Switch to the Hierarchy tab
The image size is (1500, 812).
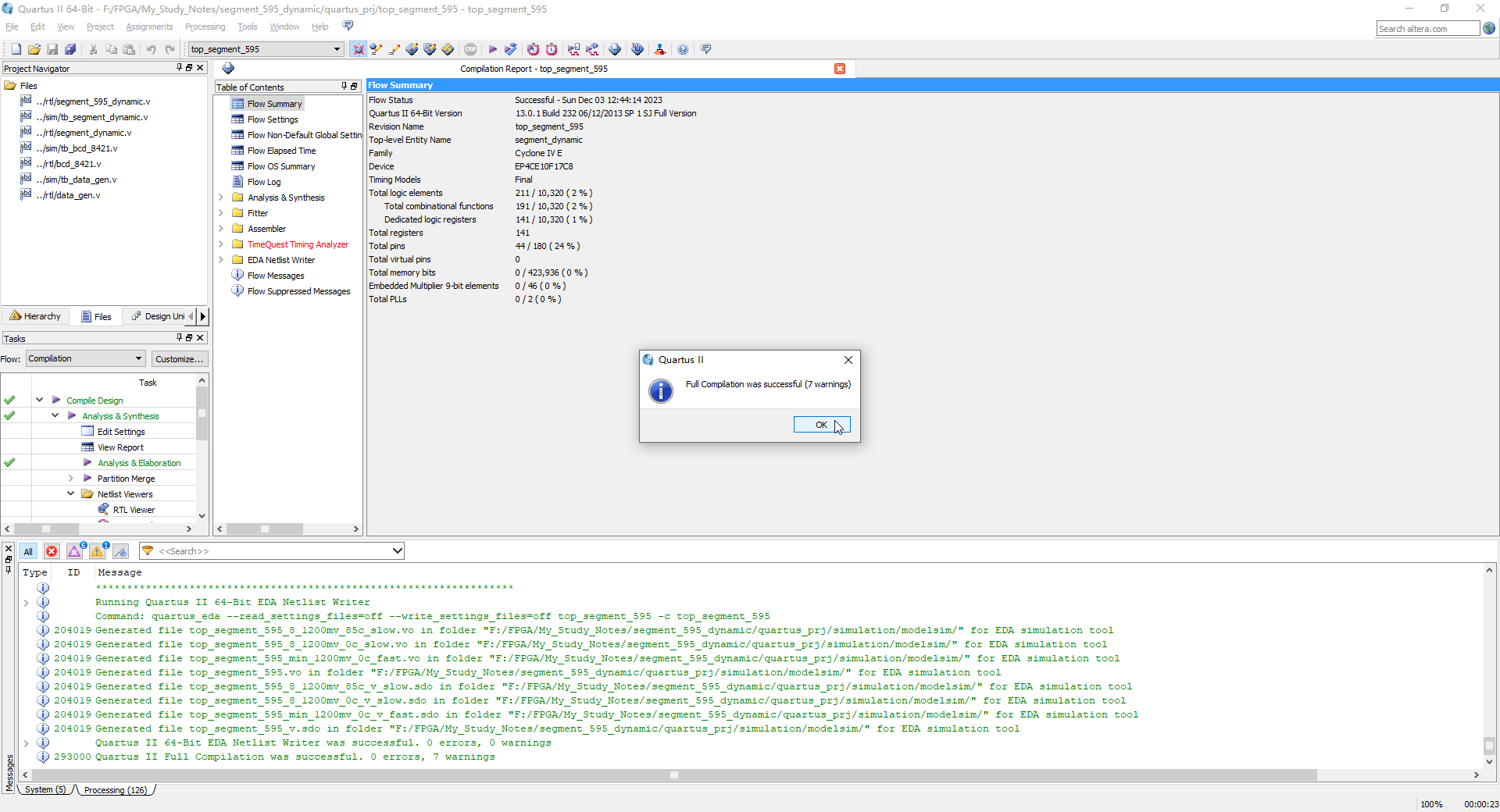[x=35, y=316]
